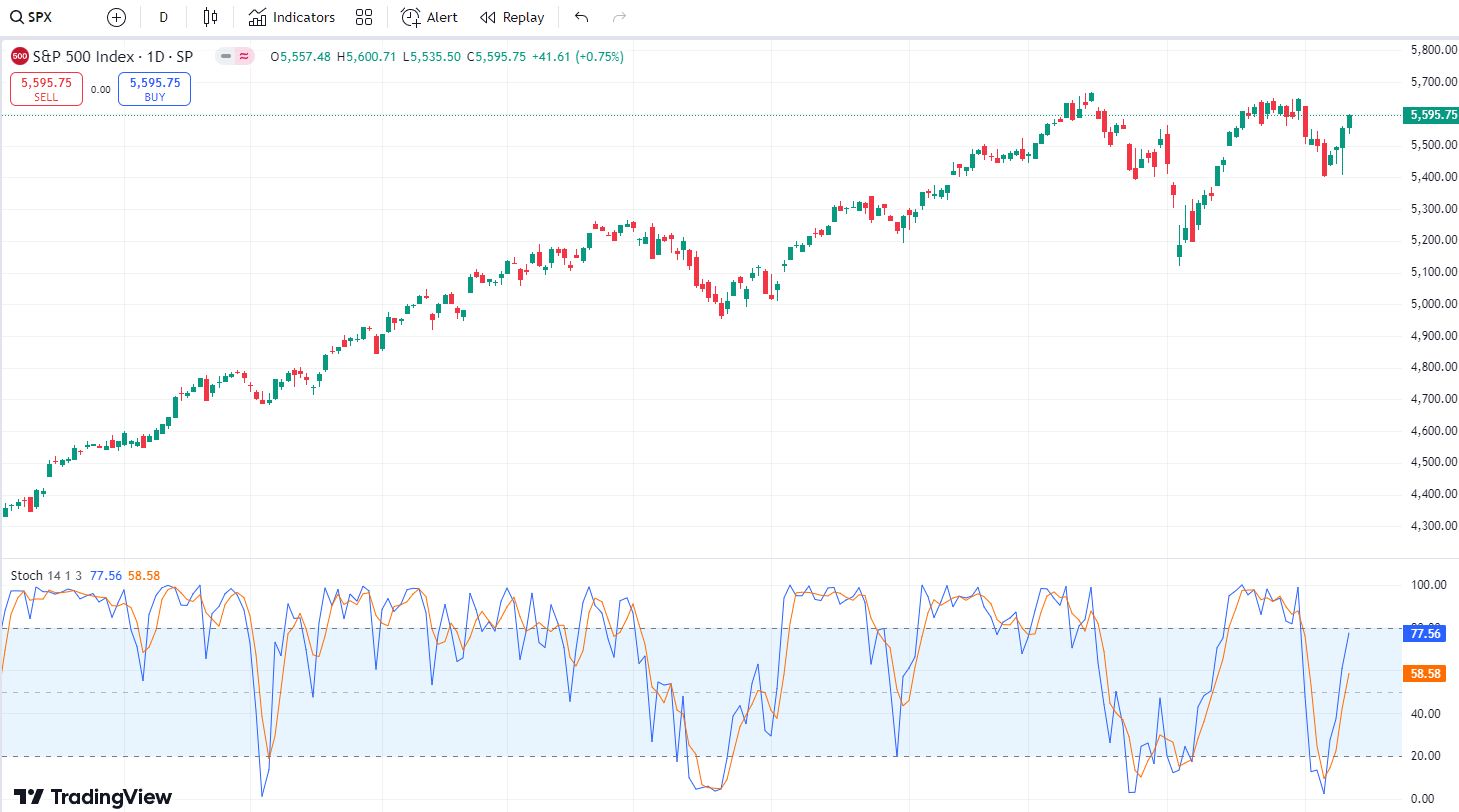Select the change value +41.61 (+0.75%)
Screen dimensions: 1459x812
coord(578,57)
